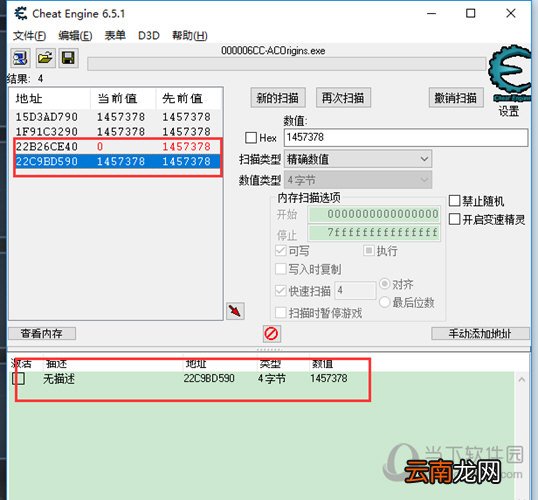Click the Cheat Engine title bar icon
538x500 pixels.
click(x=21, y=14)
